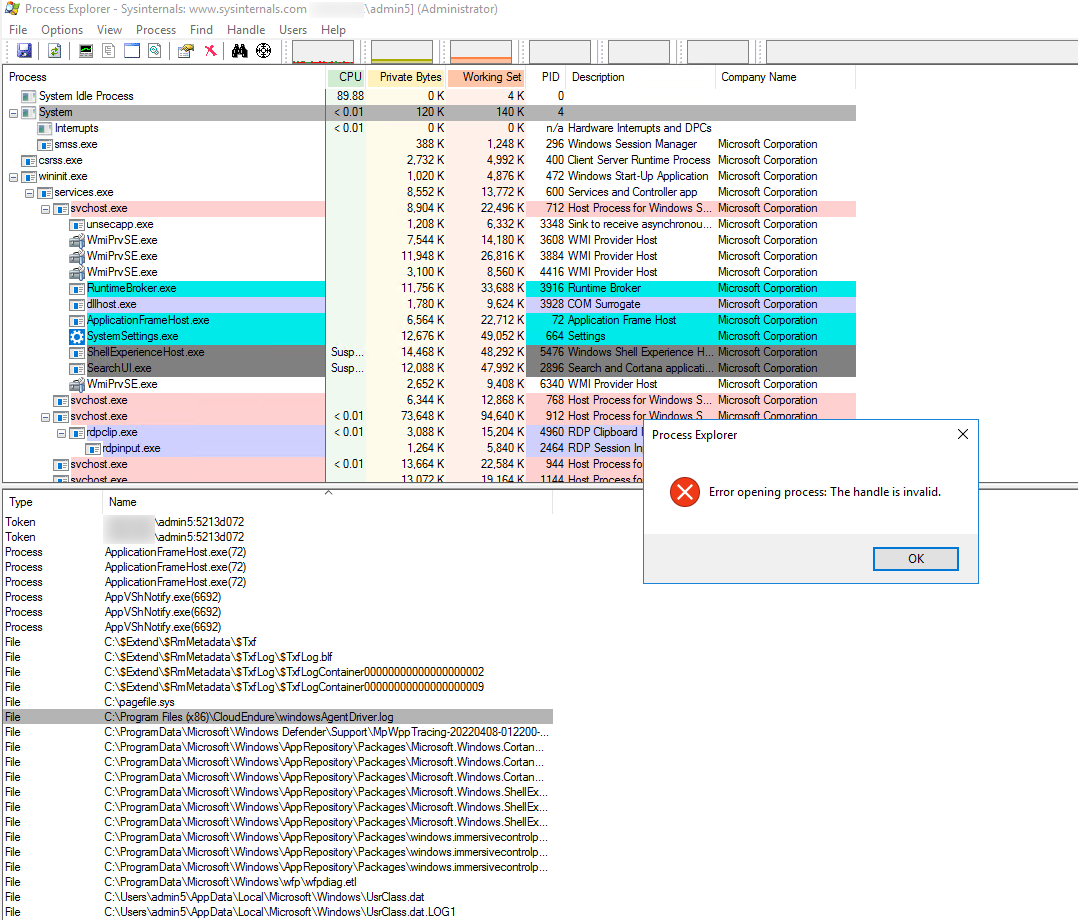This screenshot has height=920, width=1078.
Task: Open the View menu
Action: coord(109,30)
